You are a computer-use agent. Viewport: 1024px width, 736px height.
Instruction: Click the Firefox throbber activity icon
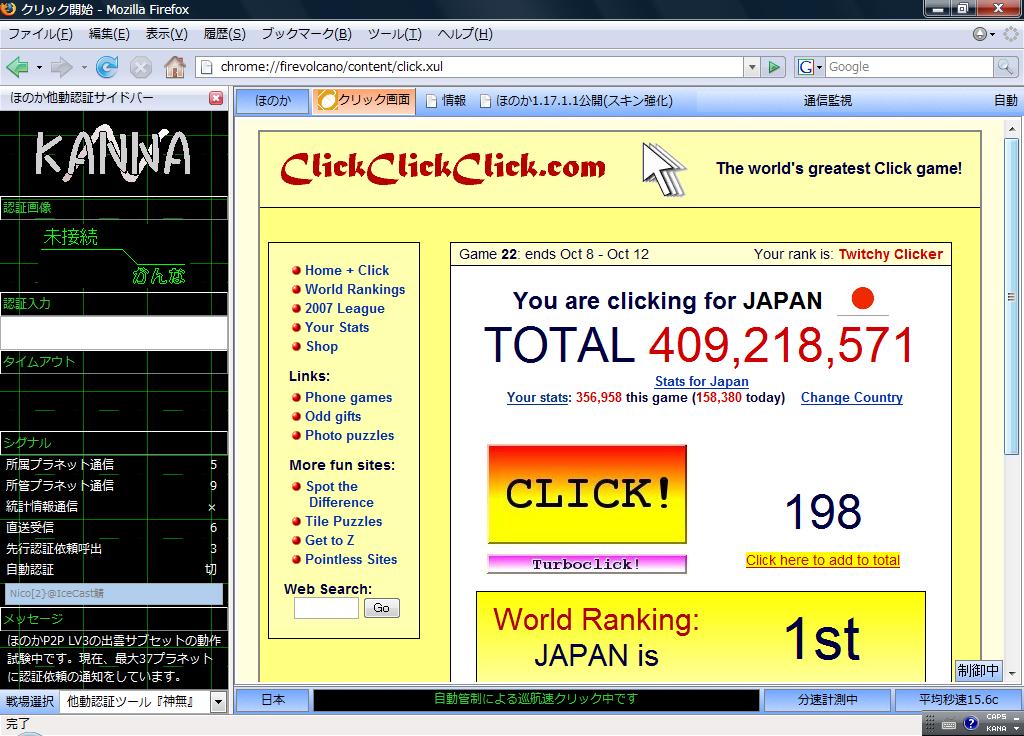(x=1011, y=34)
